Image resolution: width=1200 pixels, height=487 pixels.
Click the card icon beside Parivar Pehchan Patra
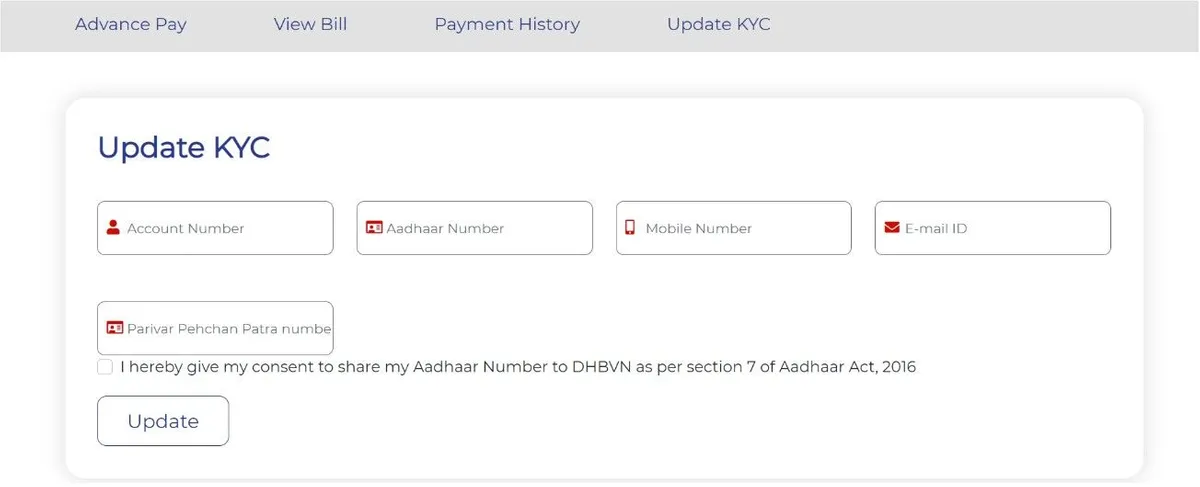(x=114, y=328)
